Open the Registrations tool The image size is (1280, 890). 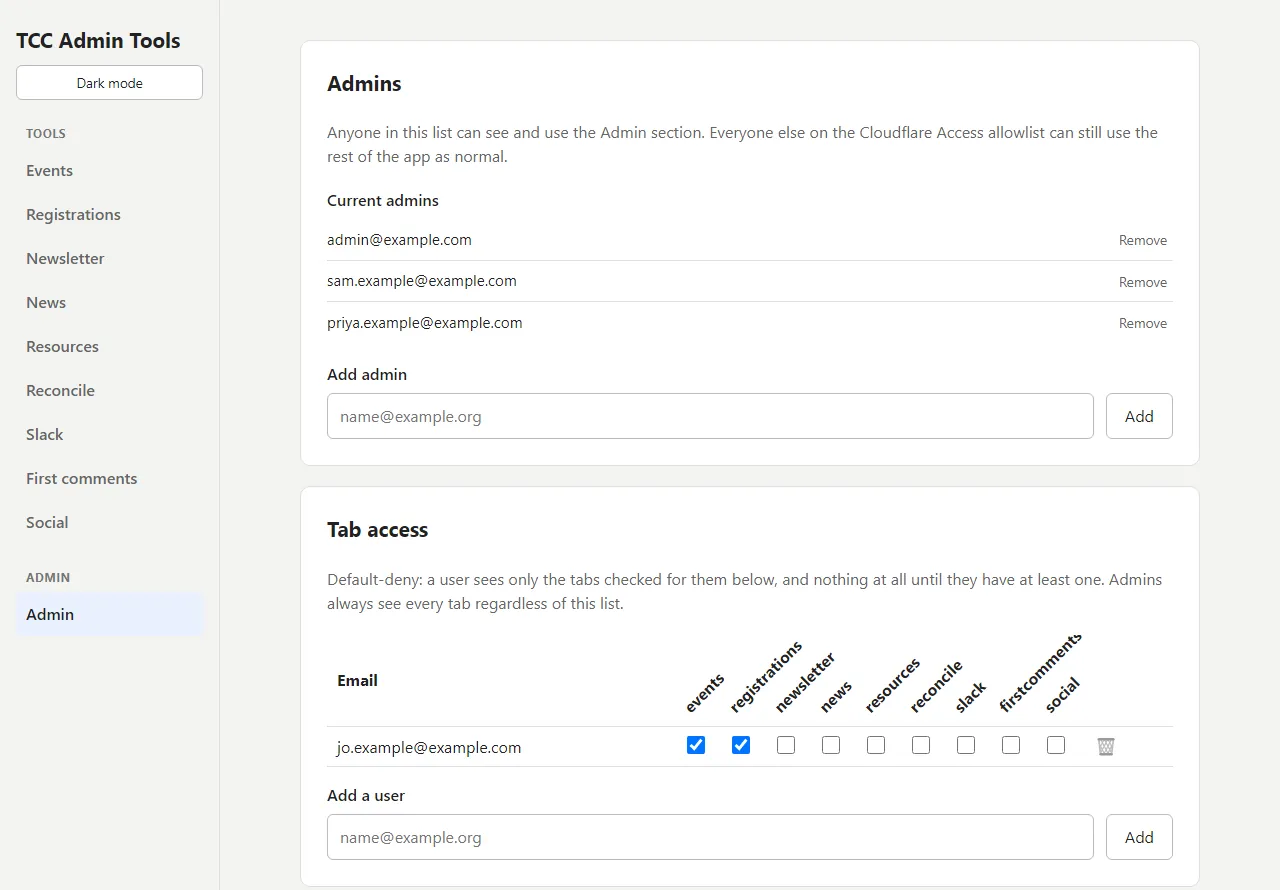[109, 215]
